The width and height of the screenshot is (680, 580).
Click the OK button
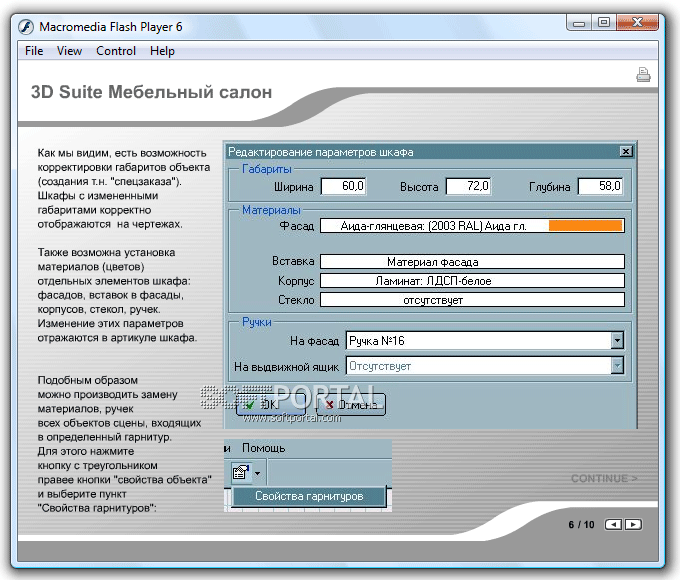271,405
